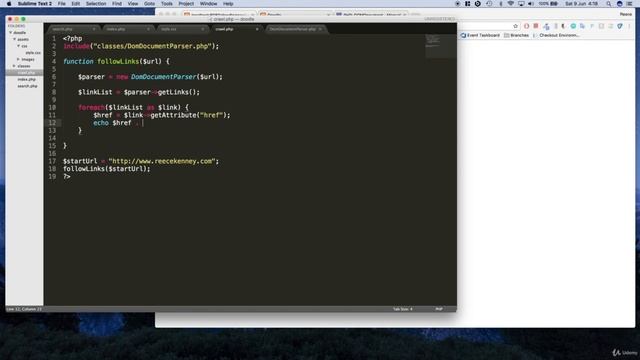Image resolution: width=640 pixels, height=360 pixels.
Task: Expand the images folder in sidebar
Action: (x=18, y=60)
